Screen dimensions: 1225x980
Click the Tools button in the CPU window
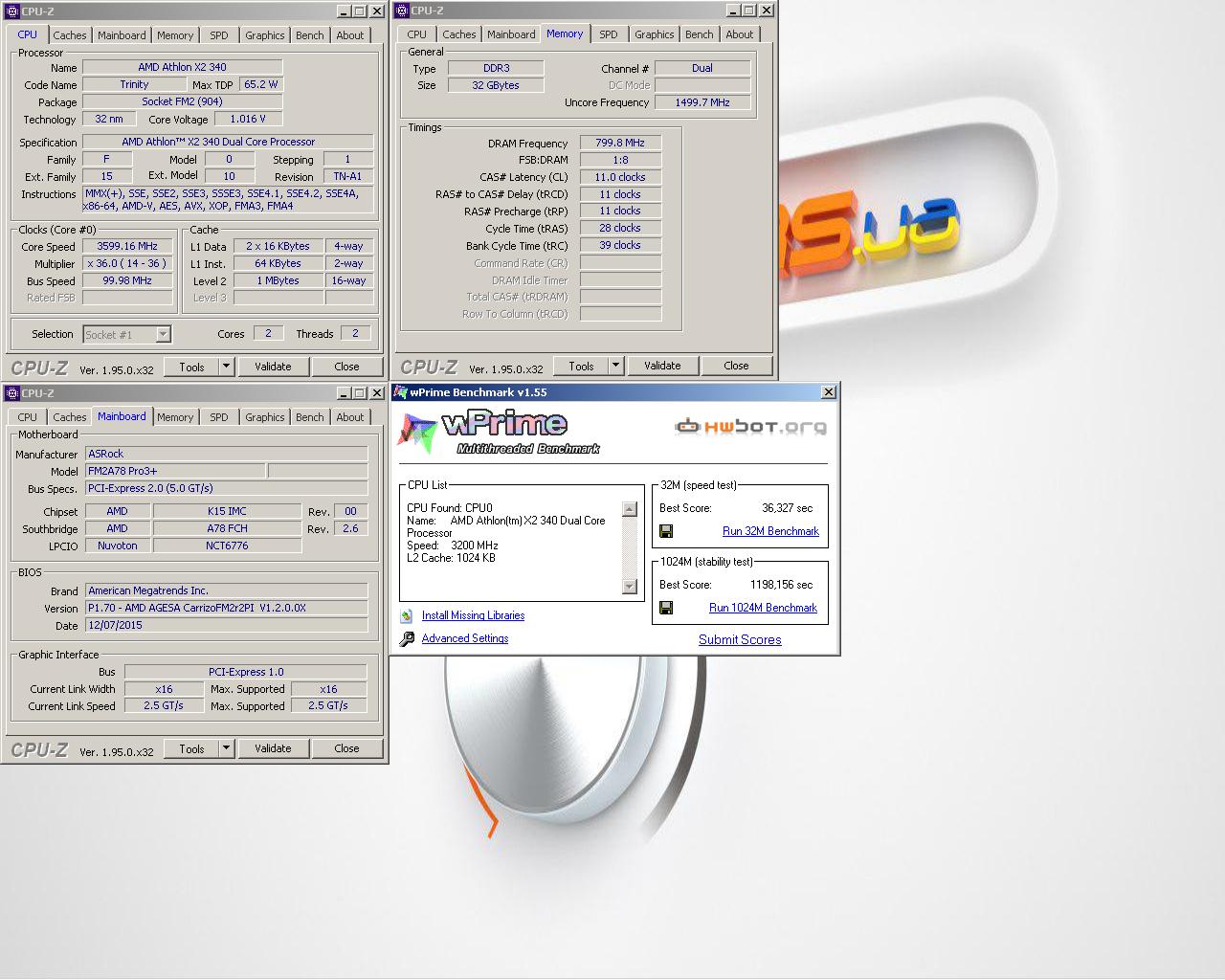click(191, 367)
